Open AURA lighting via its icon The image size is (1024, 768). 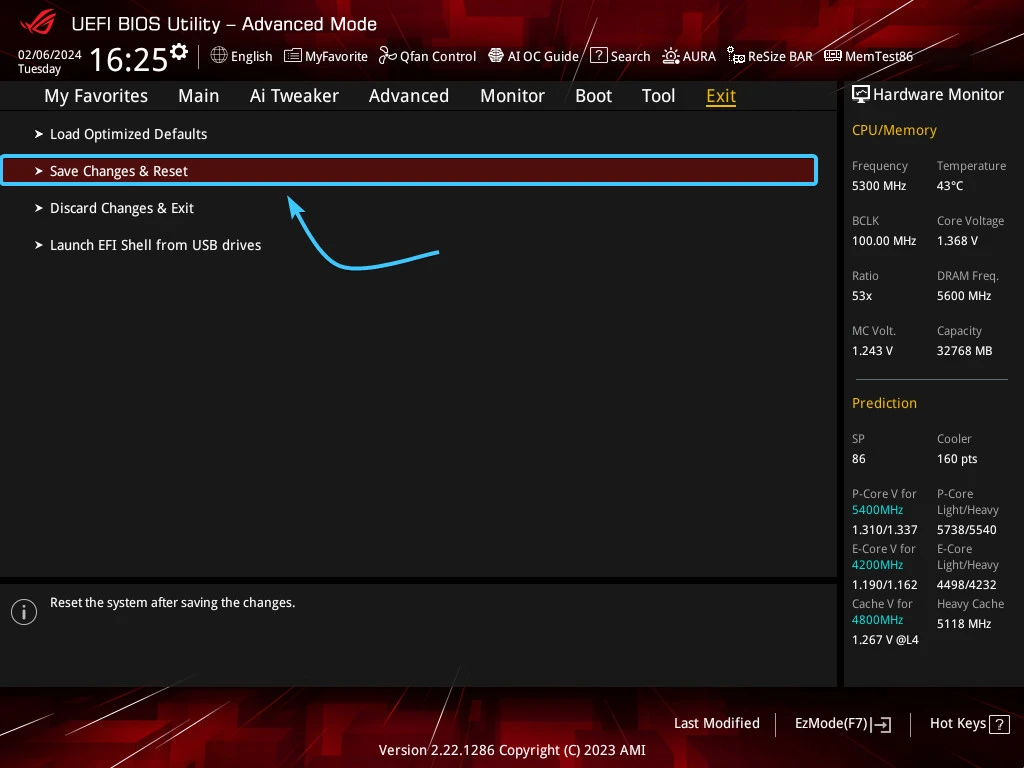[x=671, y=56]
